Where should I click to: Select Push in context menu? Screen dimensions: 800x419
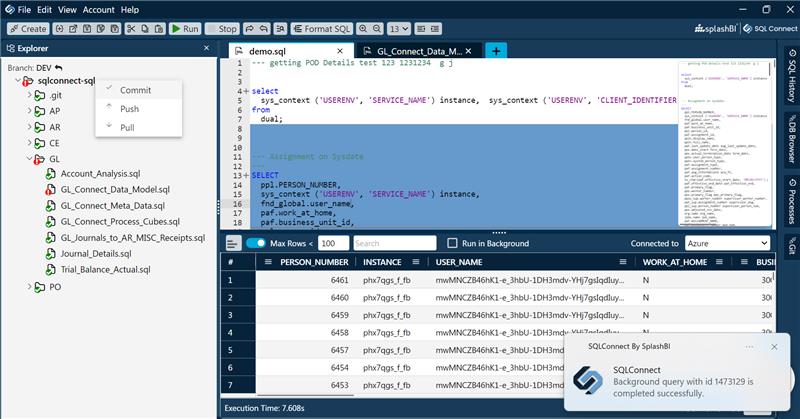pos(138,109)
